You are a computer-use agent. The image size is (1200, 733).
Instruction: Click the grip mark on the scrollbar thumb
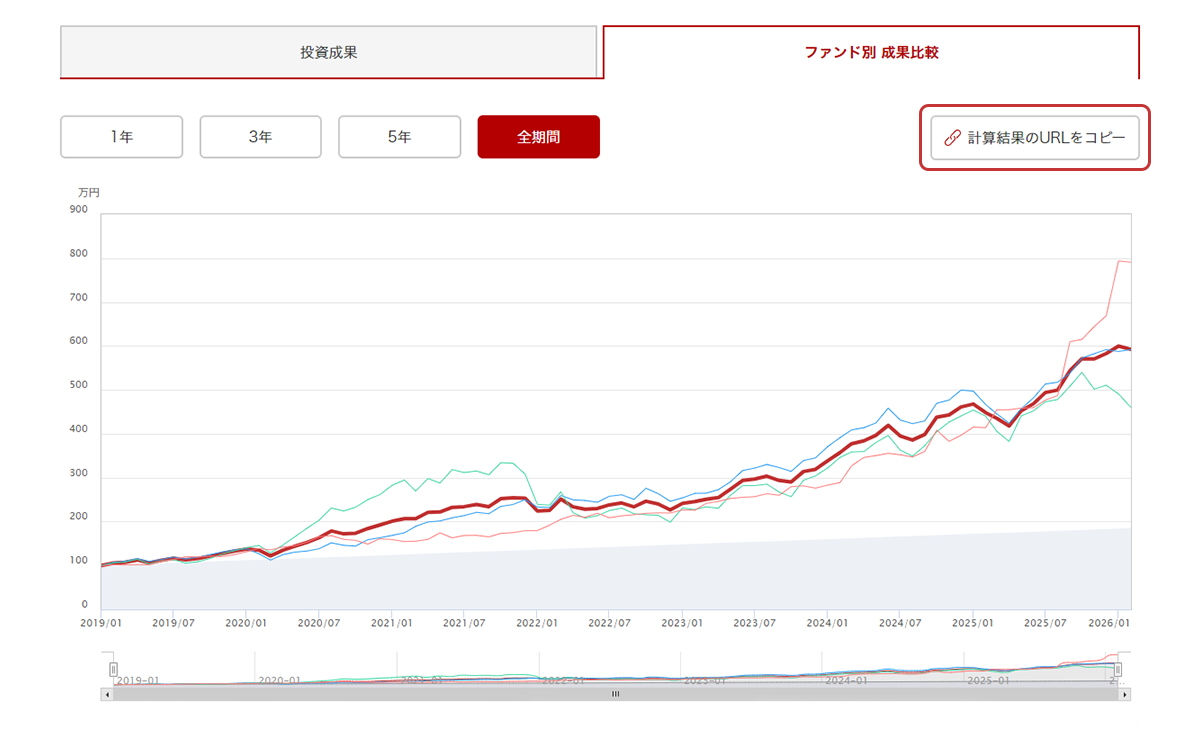pyautogui.click(x=615, y=694)
